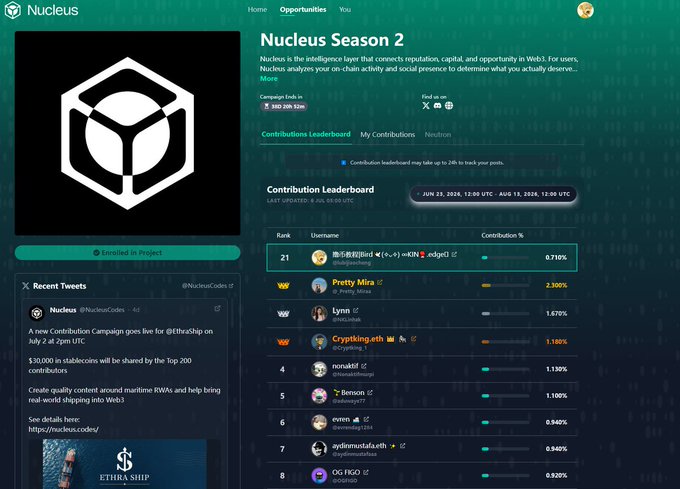Click external link icon beside aydinmustafa.eth
Viewport: 680px width, 489px height.
[x=402, y=446]
